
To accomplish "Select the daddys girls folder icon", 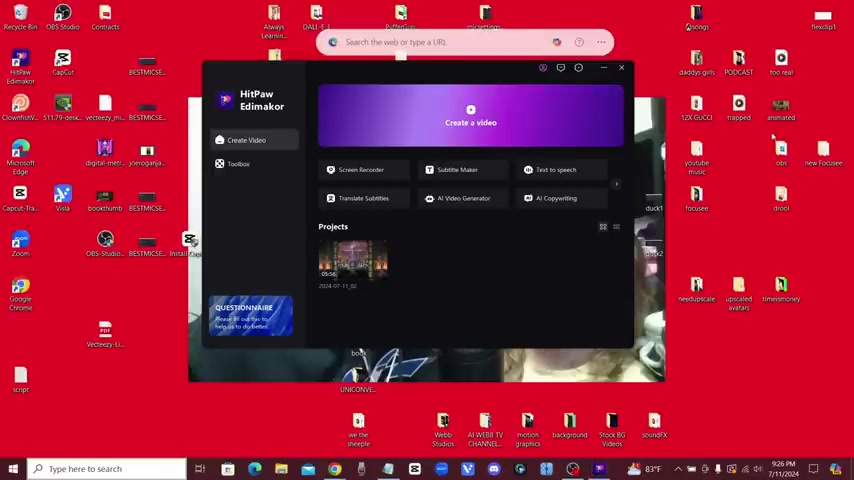I will pos(697,62).
